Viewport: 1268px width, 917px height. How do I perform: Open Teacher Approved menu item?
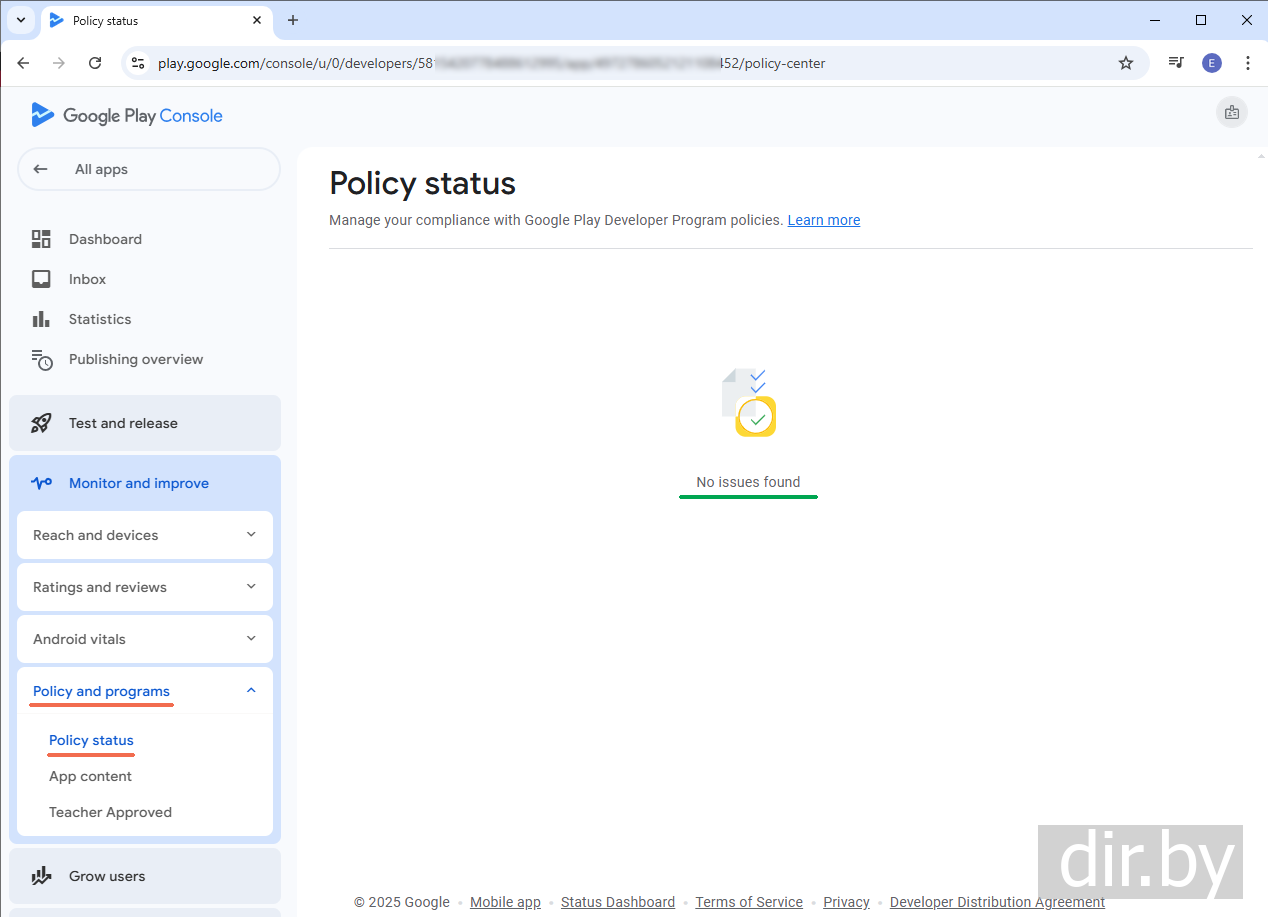click(x=110, y=812)
